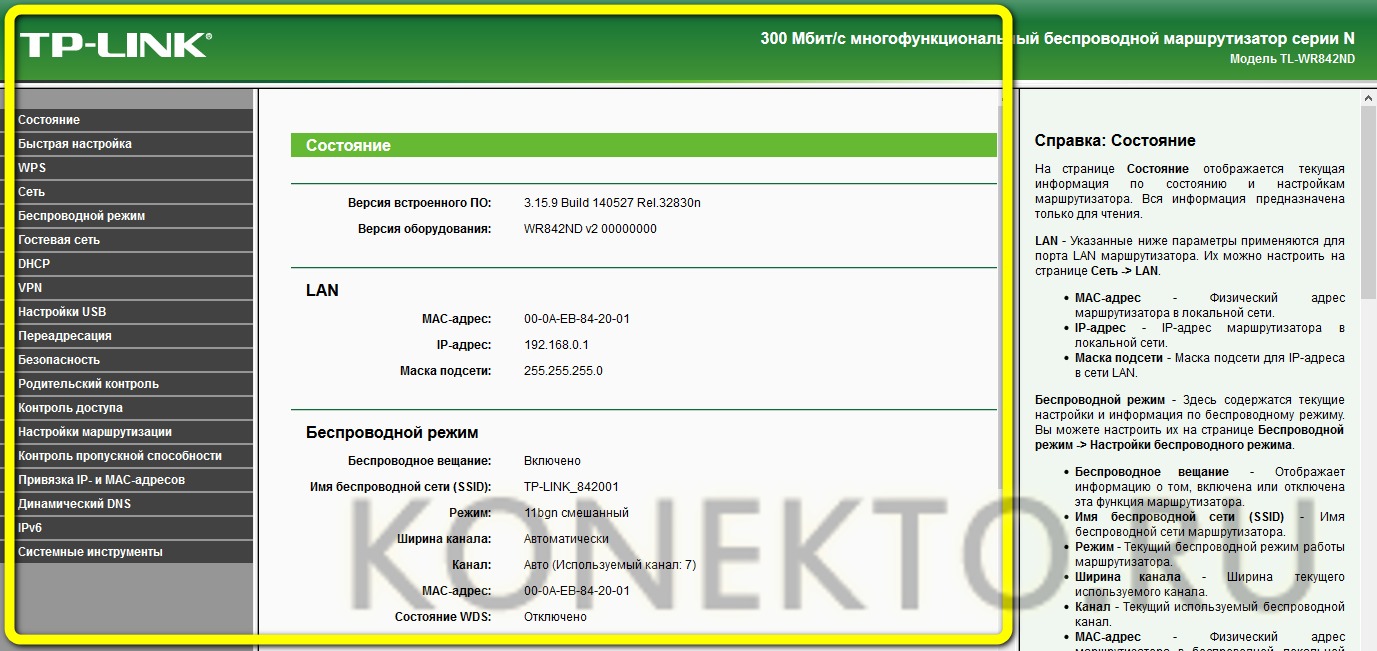Go to Беспроводной режим menu
Image resolution: width=1377 pixels, height=651 pixels.
tap(126, 216)
